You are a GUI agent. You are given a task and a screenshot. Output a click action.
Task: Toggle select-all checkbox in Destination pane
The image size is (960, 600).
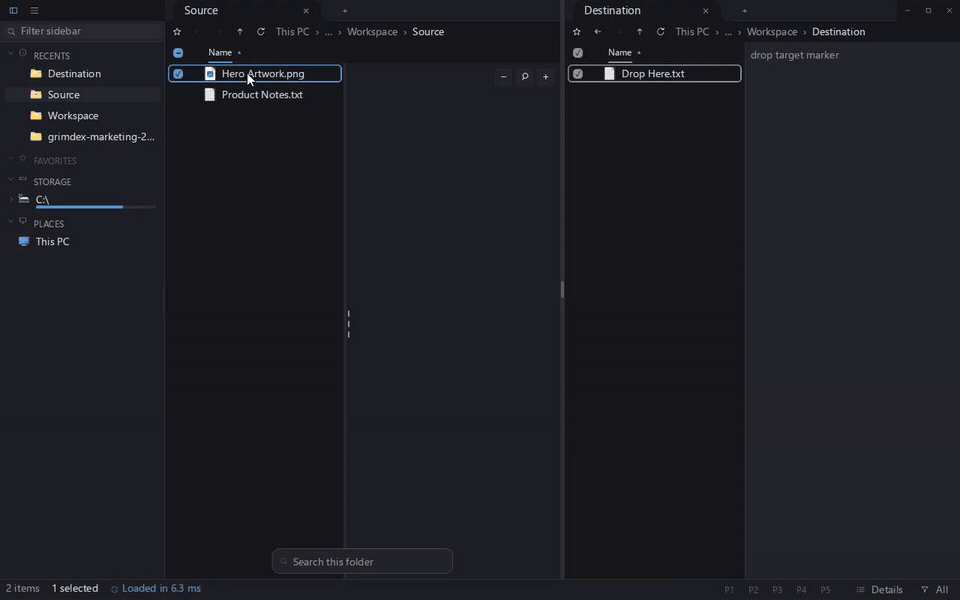tap(578, 53)
